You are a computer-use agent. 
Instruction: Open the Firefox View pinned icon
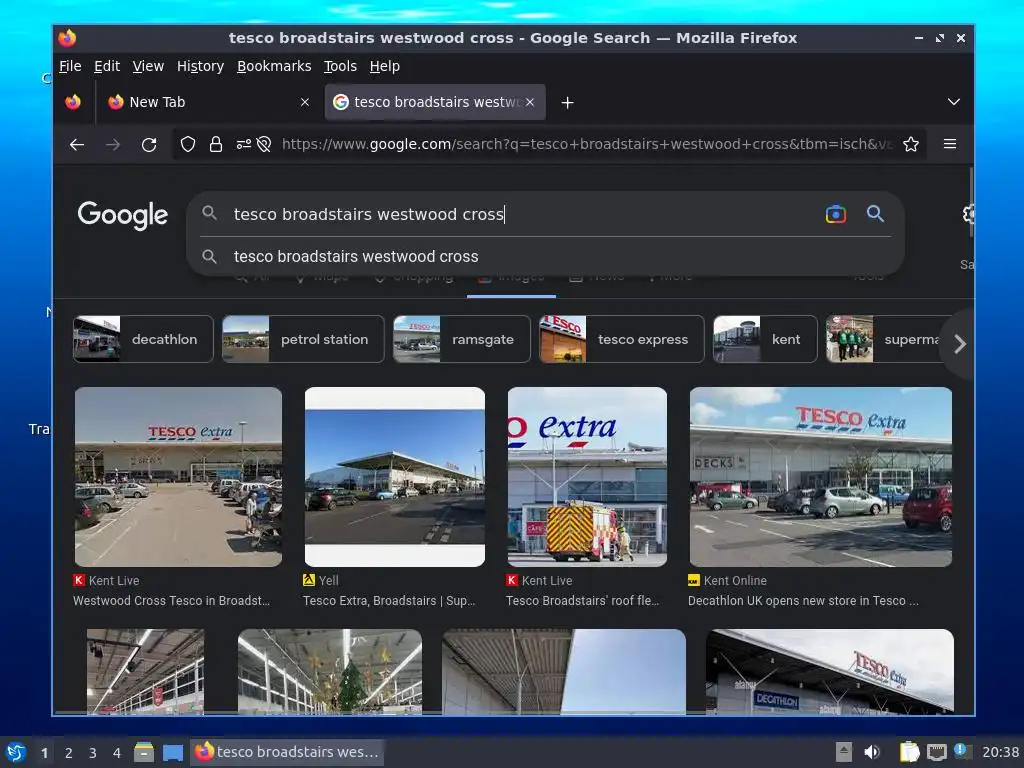73,102
